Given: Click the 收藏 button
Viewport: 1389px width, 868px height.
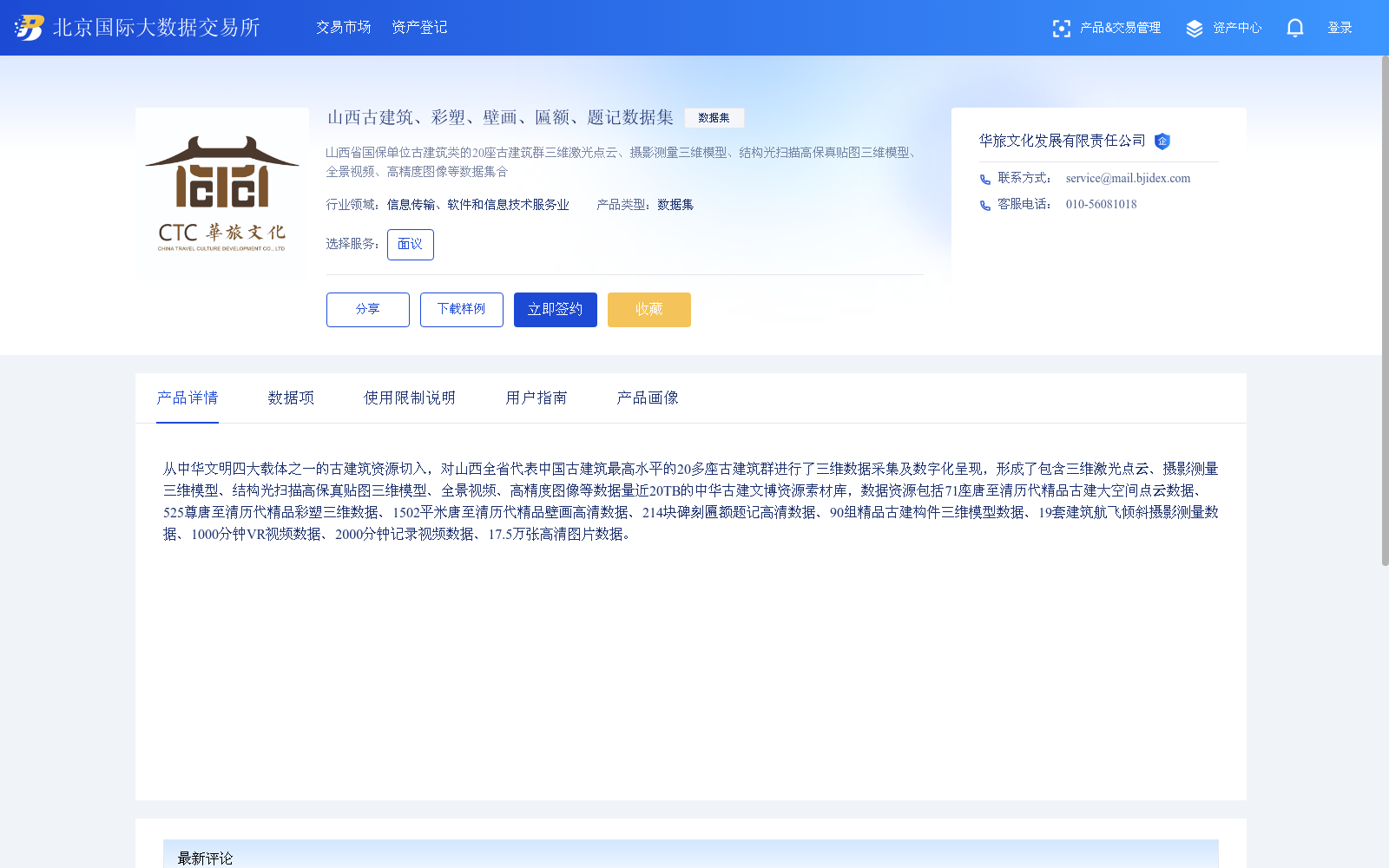Looking at the screenshot, I should tap(649, 310).
